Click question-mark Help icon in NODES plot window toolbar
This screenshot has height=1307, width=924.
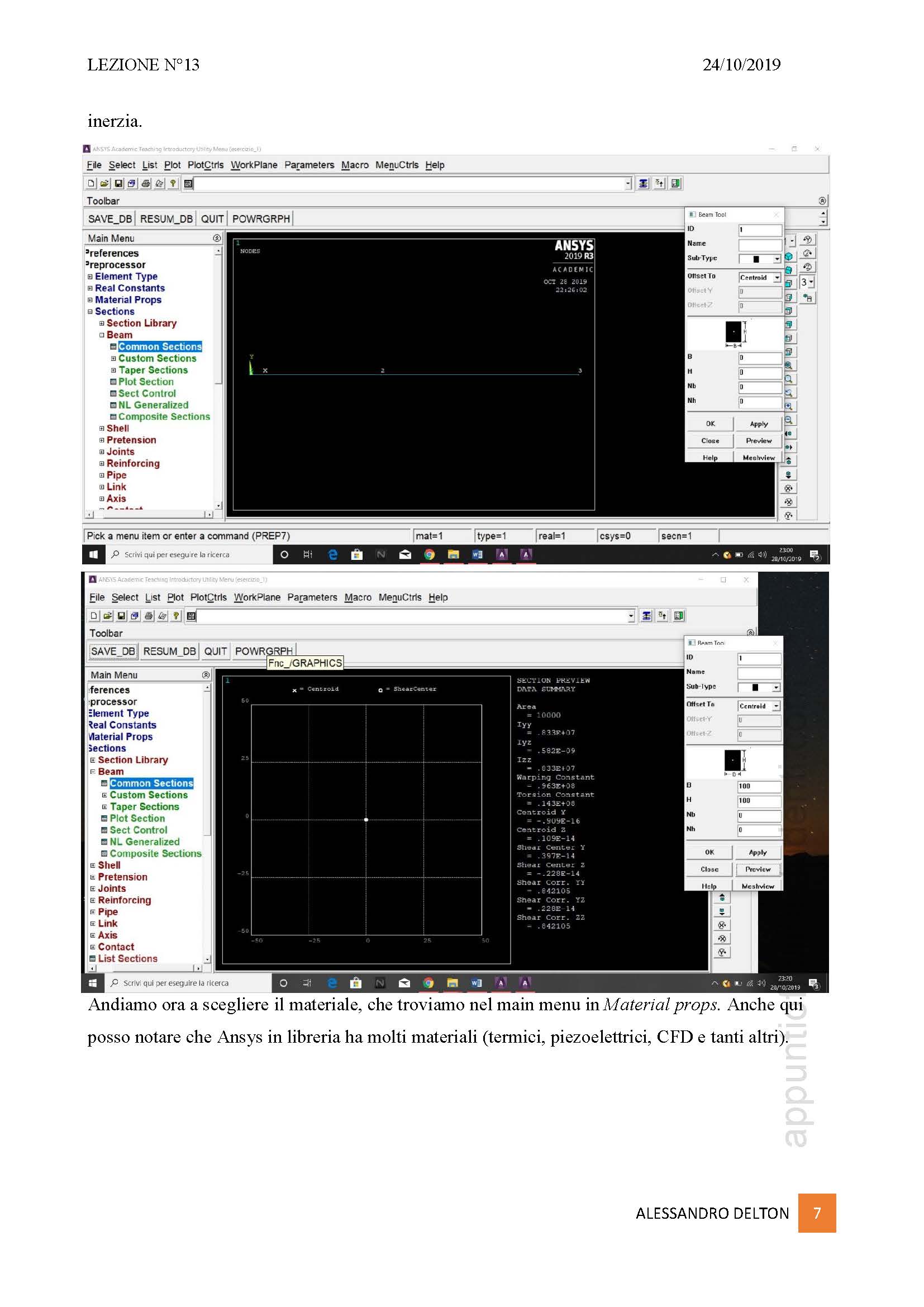[173, 183]
